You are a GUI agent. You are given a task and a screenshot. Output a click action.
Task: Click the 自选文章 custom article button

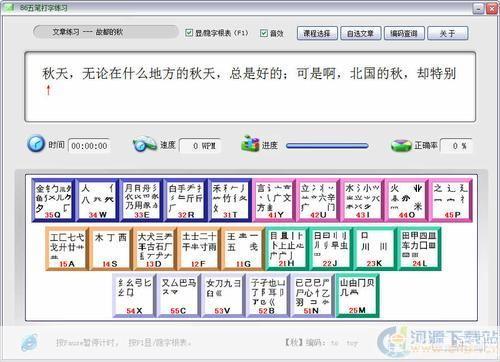360,33
